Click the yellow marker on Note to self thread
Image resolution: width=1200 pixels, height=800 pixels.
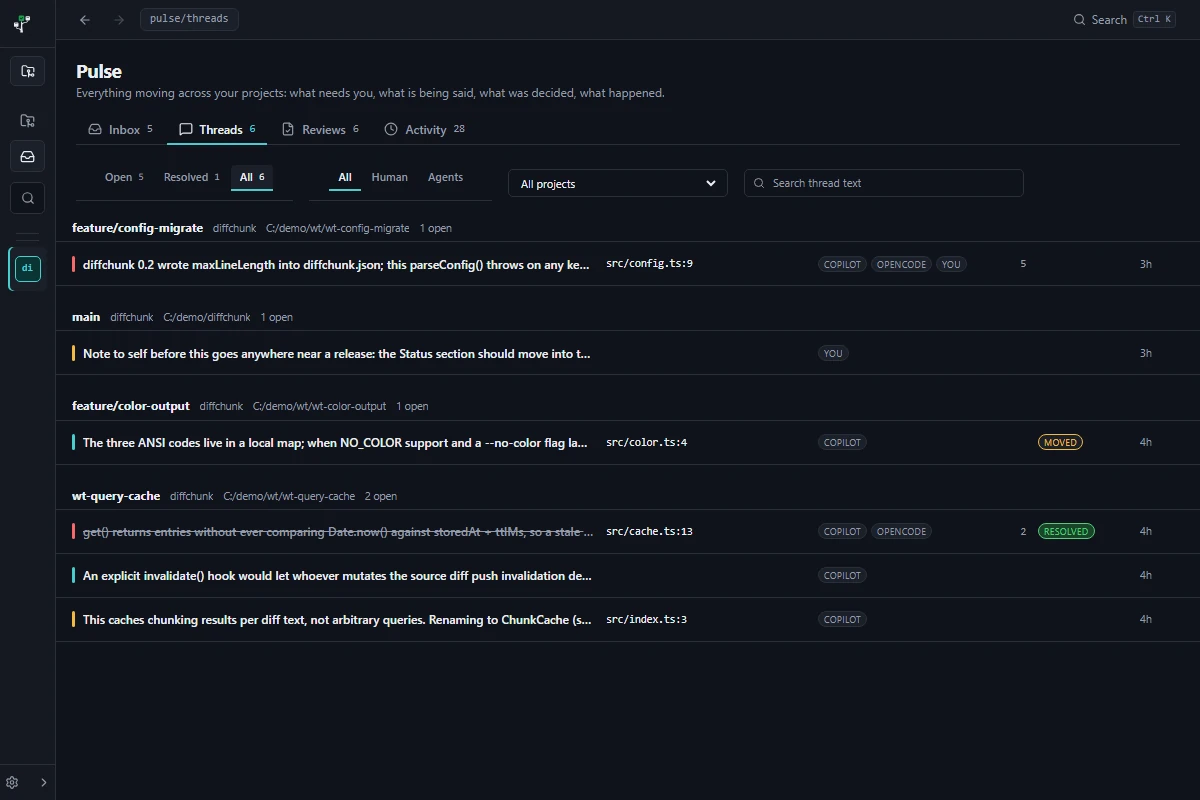pyautogui.click(x=74, y=353)
